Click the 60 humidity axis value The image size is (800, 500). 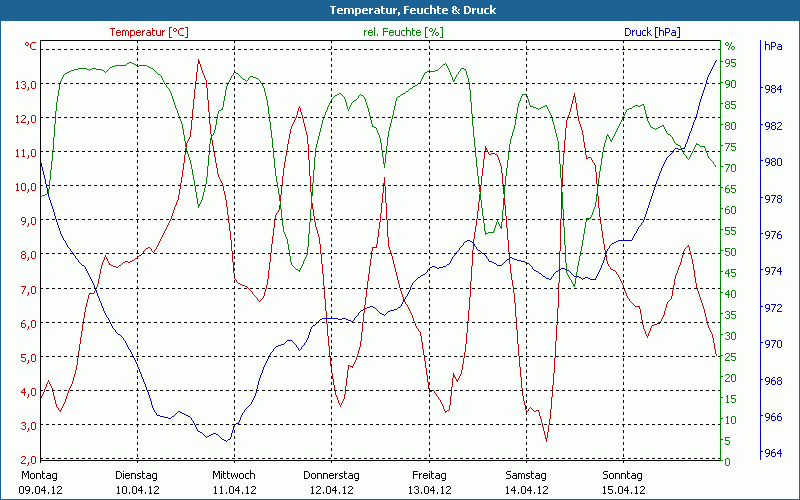pos(731,210)
